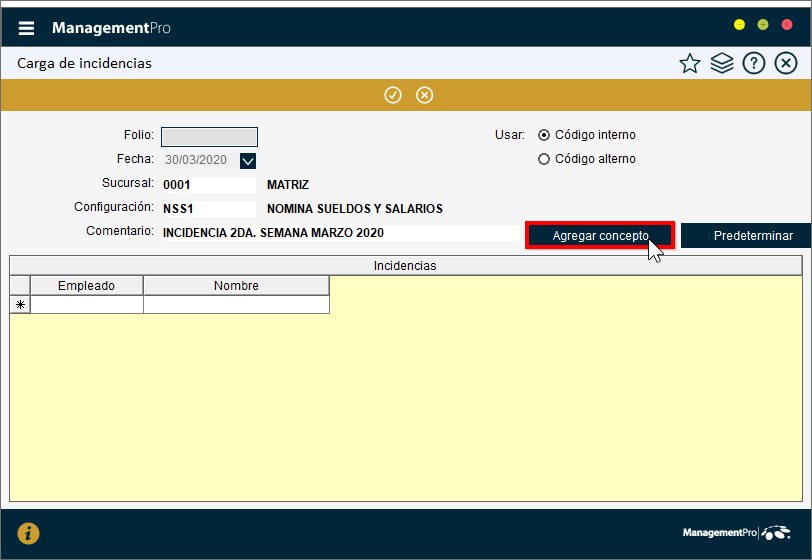Open help with the question mark icon

pos(753,63)
